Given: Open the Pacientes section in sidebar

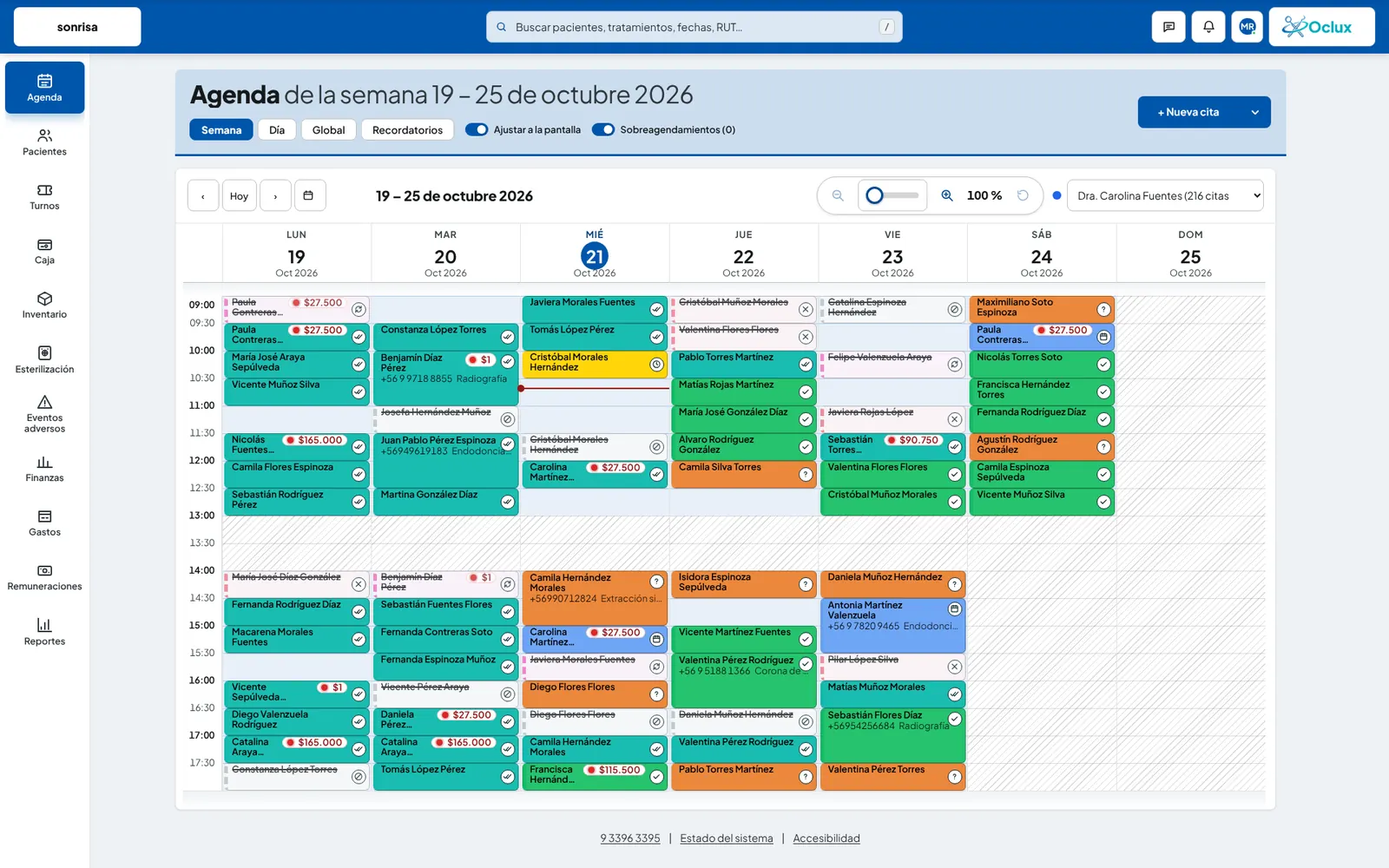Looking at the screenshot, I should [x=44, y=142].
